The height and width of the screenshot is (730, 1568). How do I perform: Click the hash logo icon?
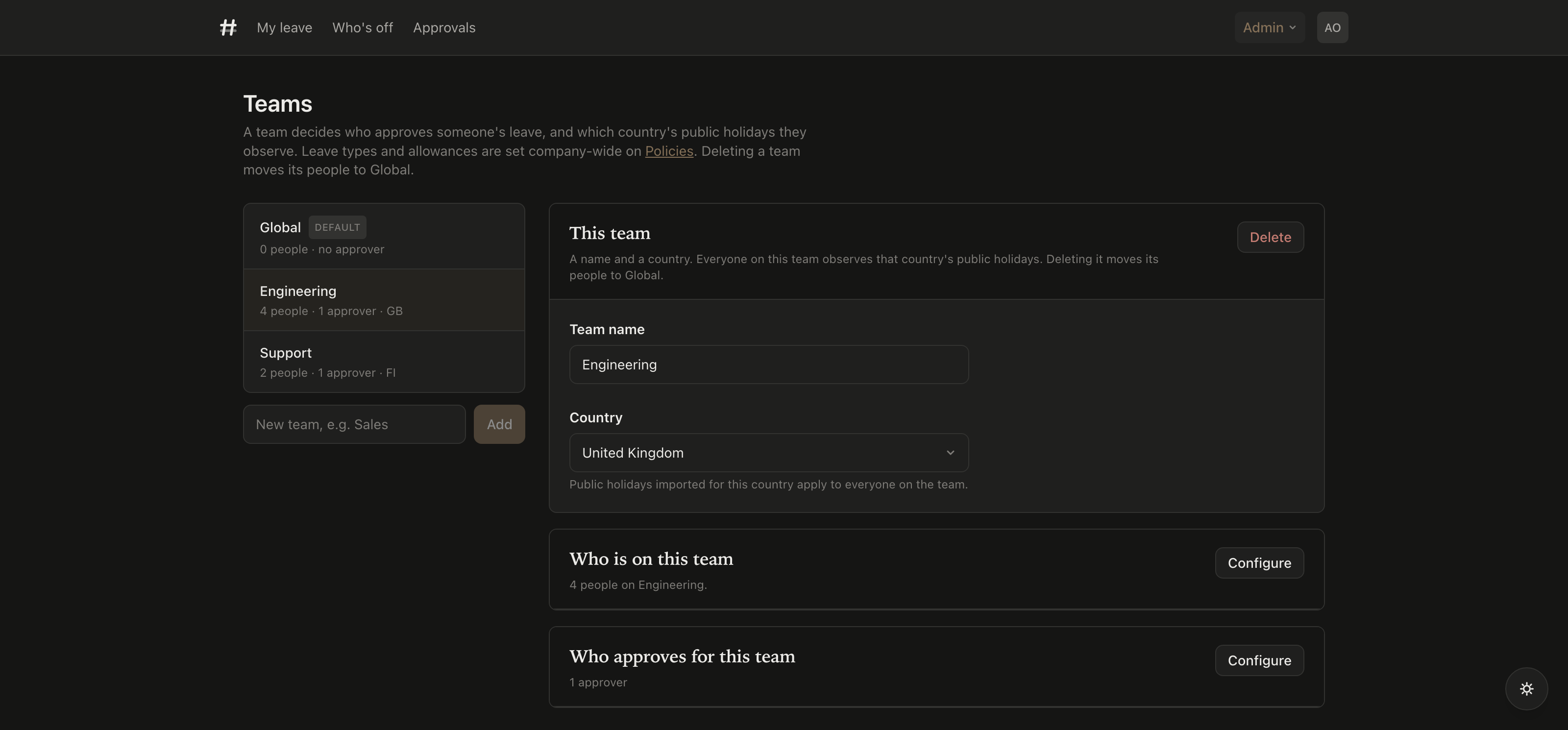[x=228, y=27]
